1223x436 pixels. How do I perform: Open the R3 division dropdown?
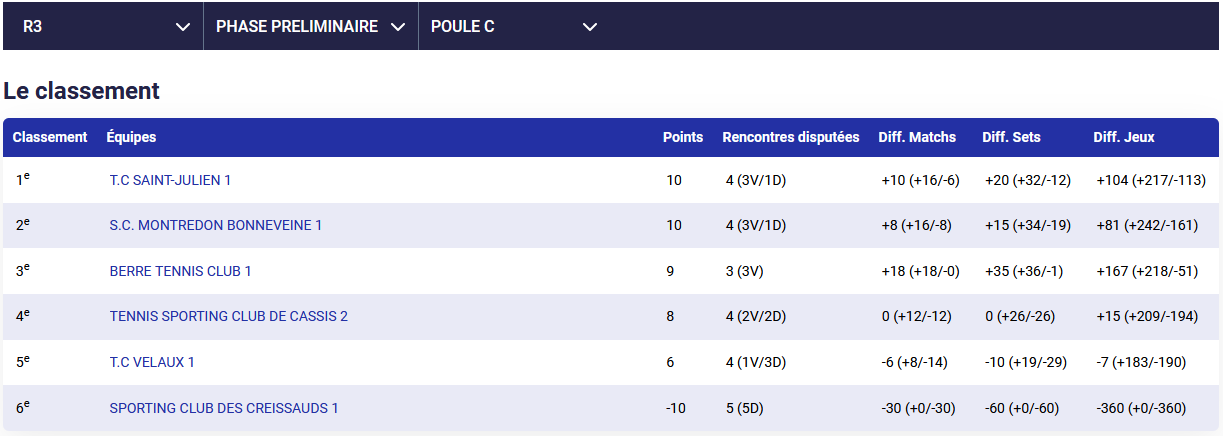tap(103, 27)
